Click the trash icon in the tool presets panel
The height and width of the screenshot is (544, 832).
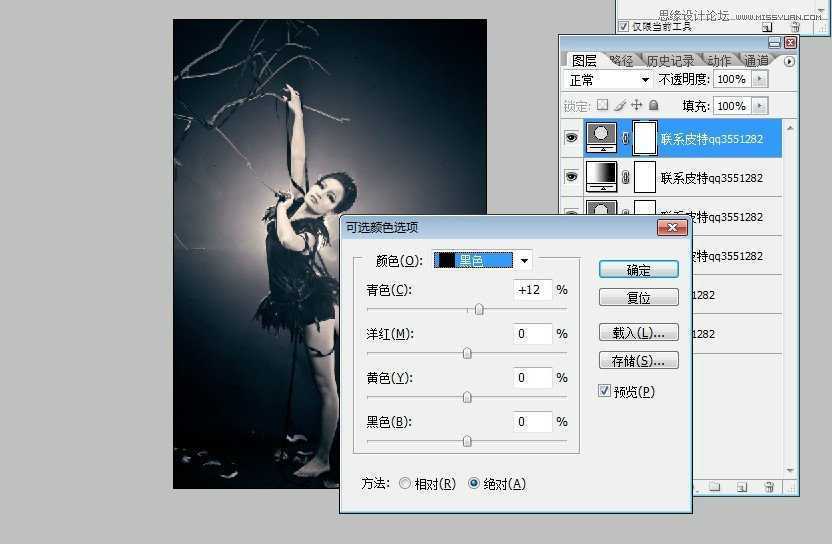[795, 27]
